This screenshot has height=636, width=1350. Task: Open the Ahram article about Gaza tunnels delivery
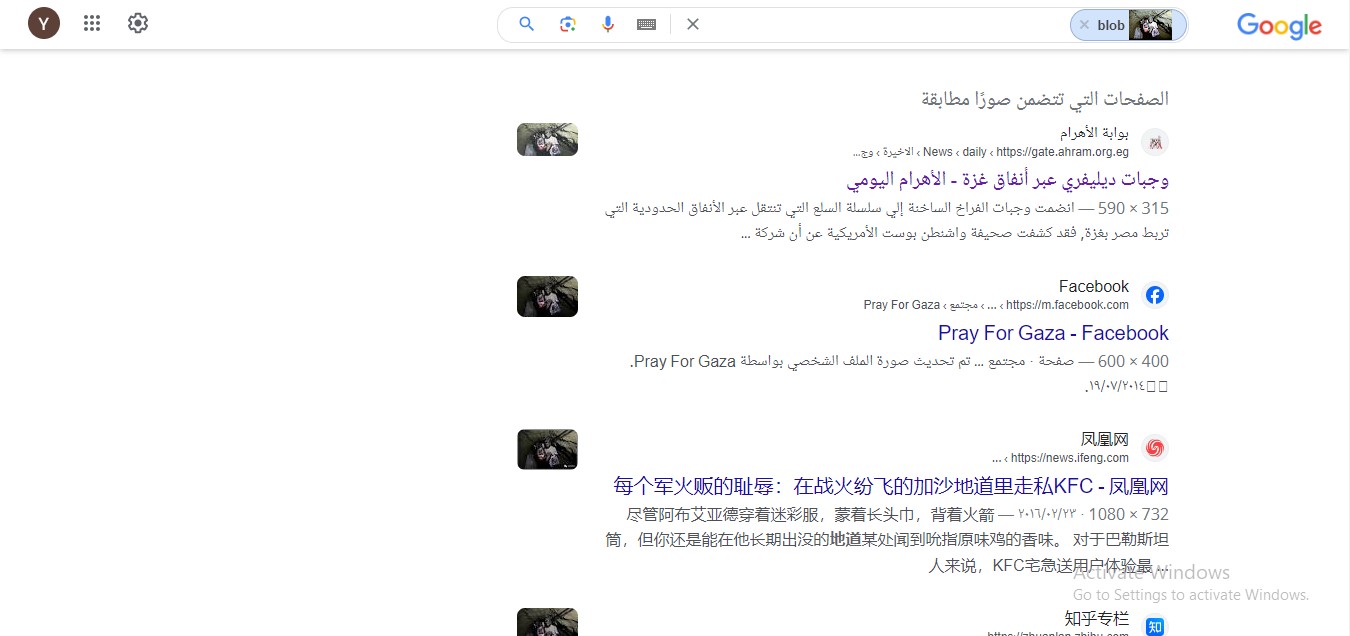coord(1008,180)
